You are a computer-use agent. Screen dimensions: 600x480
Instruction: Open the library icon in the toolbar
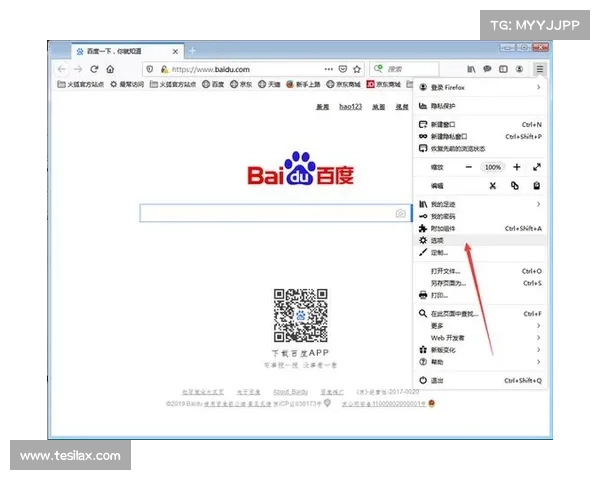pos(471,69)
